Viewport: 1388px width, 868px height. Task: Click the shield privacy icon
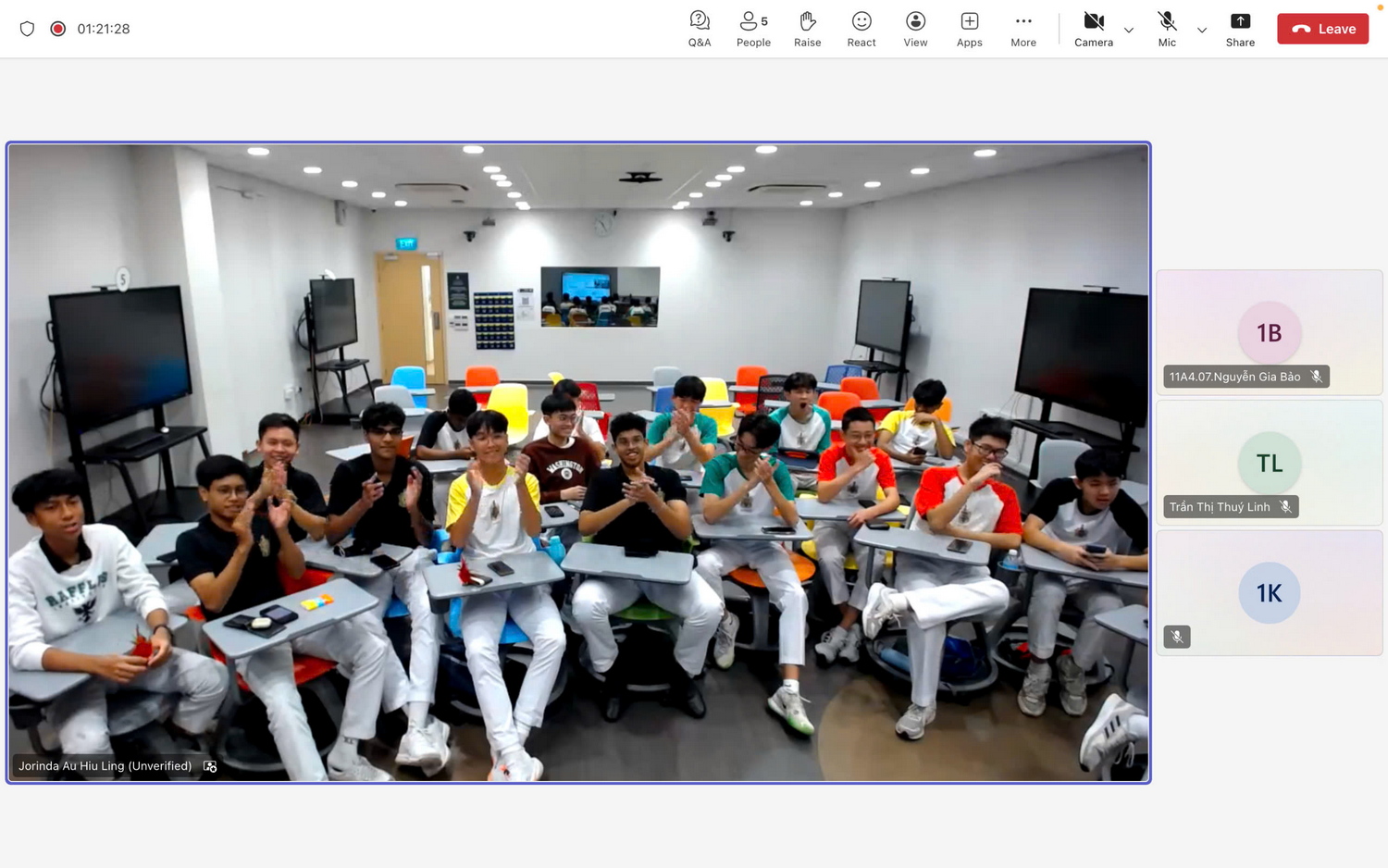click(x=27, y=29)
